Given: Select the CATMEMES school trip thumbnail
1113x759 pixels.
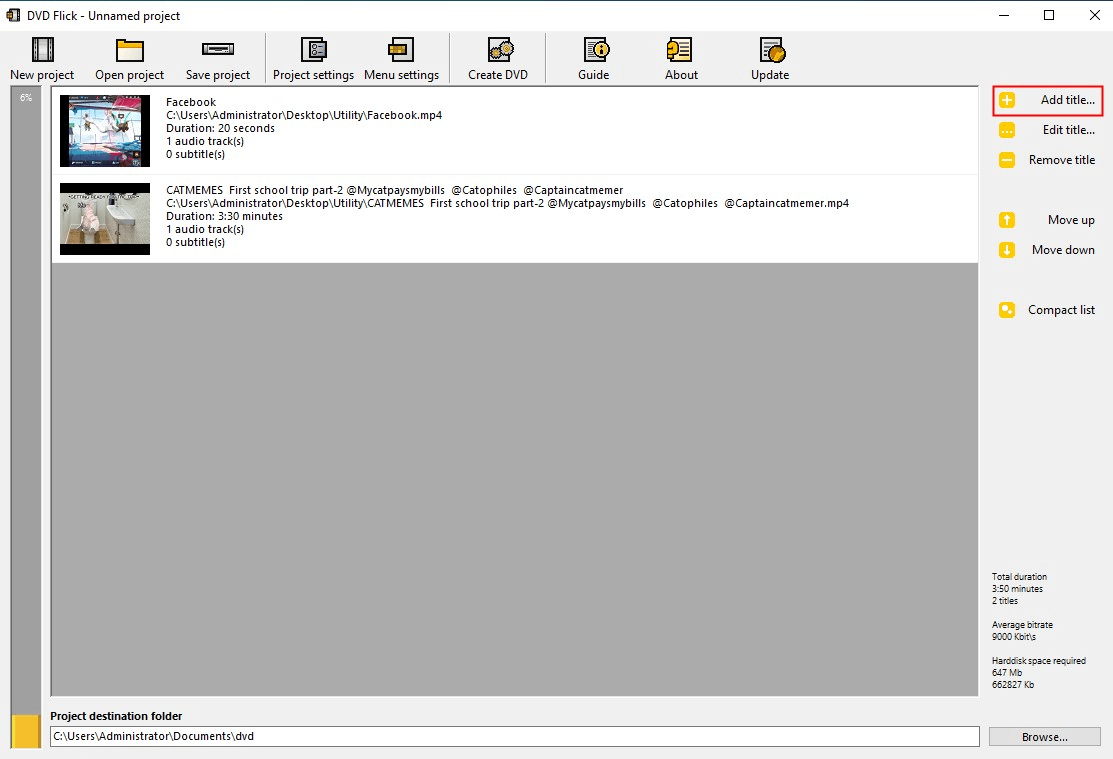Looking at the screenshot, I should (105, 218).
